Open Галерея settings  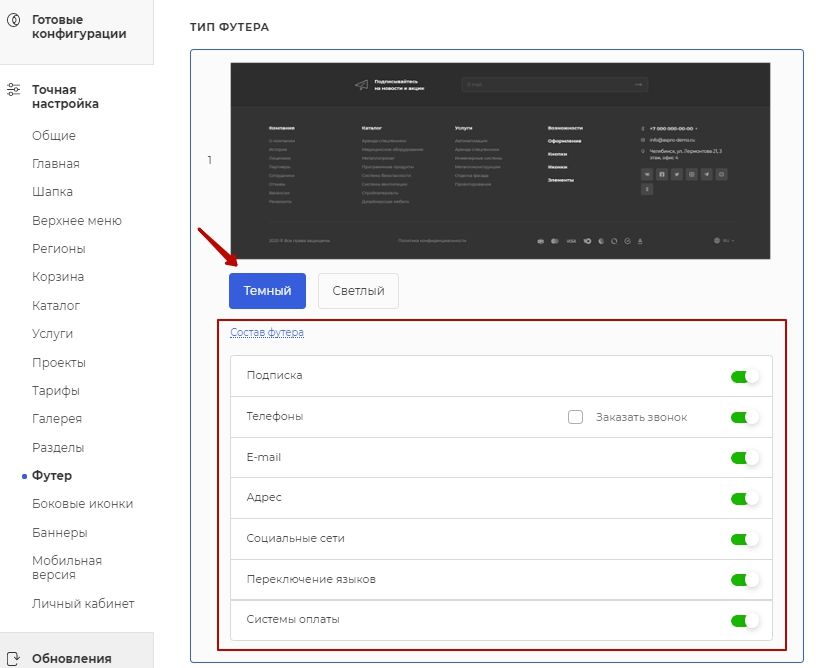57,419
